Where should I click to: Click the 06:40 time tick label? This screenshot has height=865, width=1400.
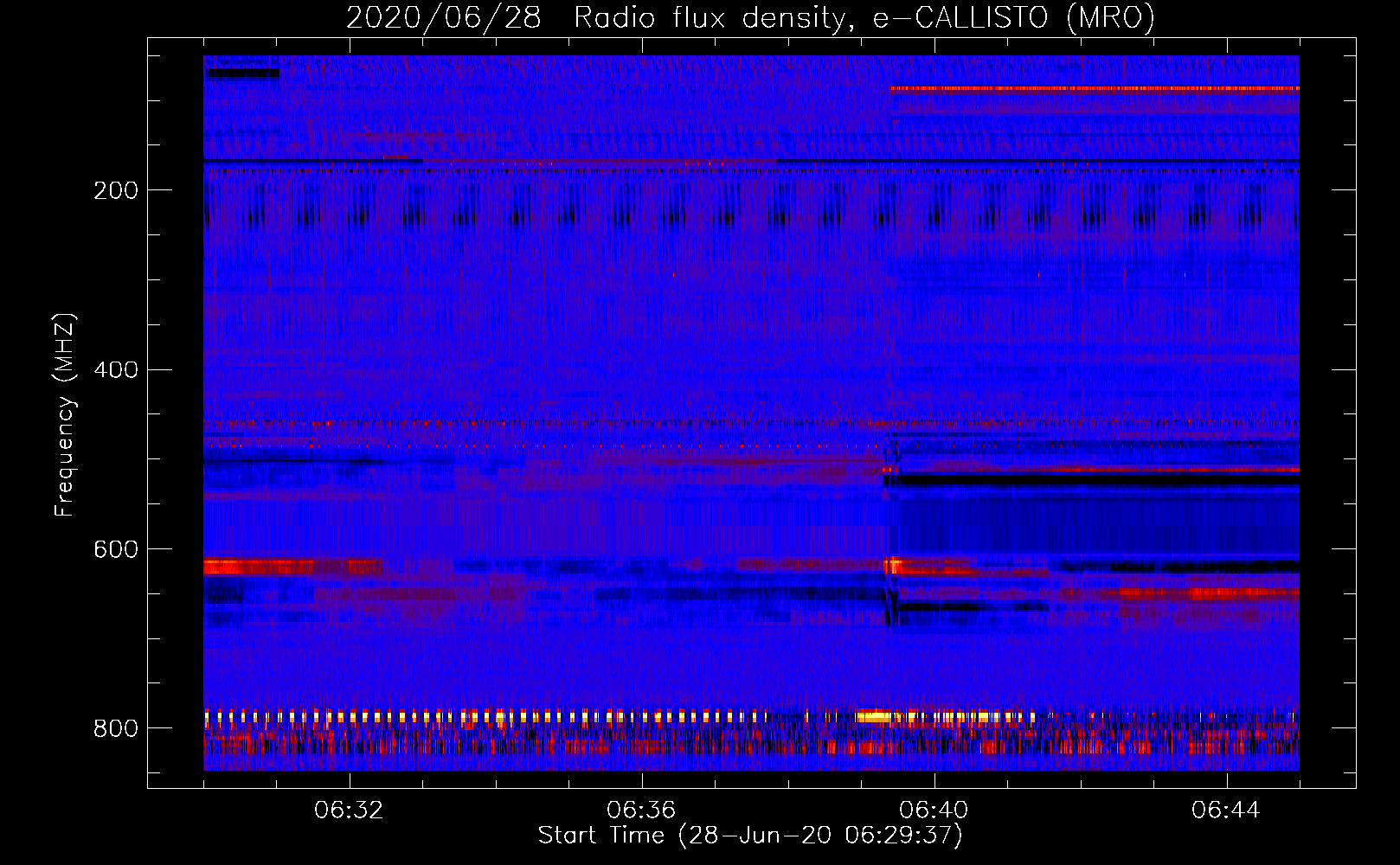tap(934, 811)
